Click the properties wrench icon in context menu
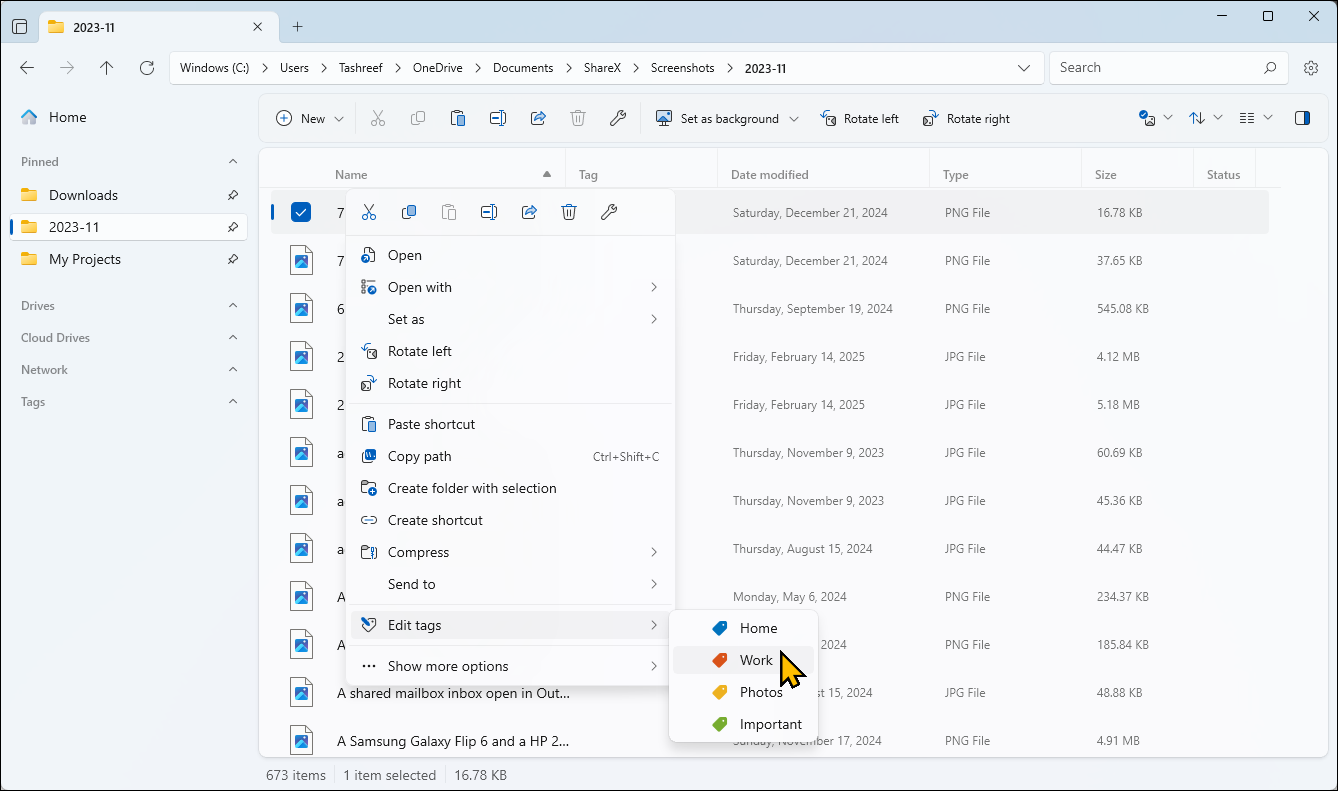 [609, 212]
